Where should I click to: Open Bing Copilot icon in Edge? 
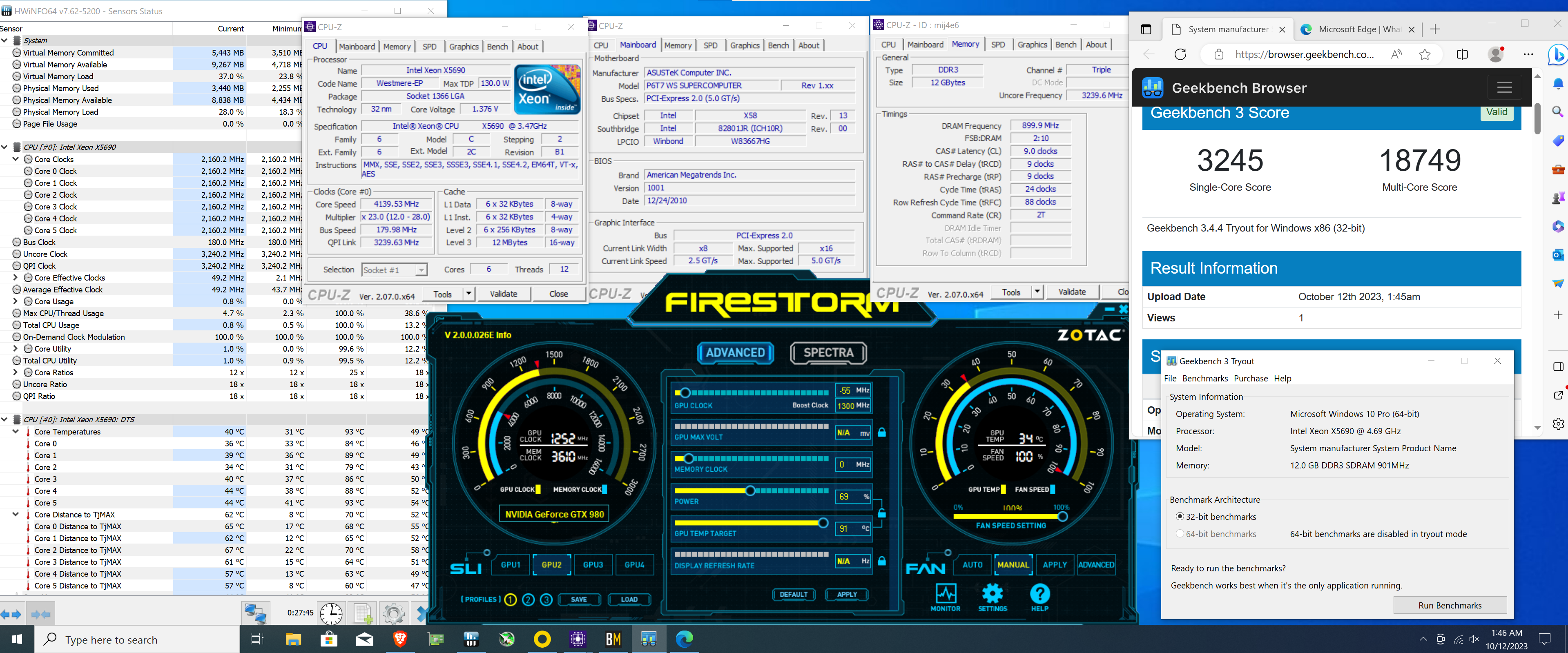click(1557, 56)
